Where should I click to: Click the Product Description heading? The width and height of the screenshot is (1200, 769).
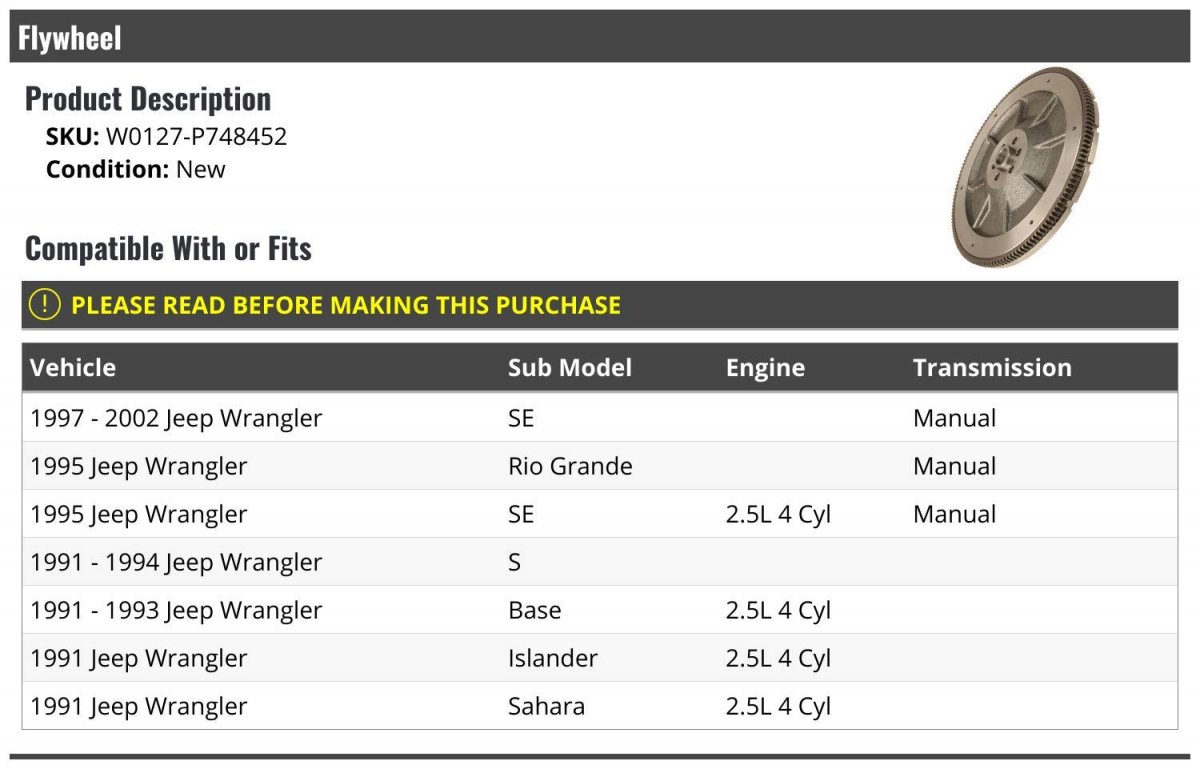tap(148, 99)
